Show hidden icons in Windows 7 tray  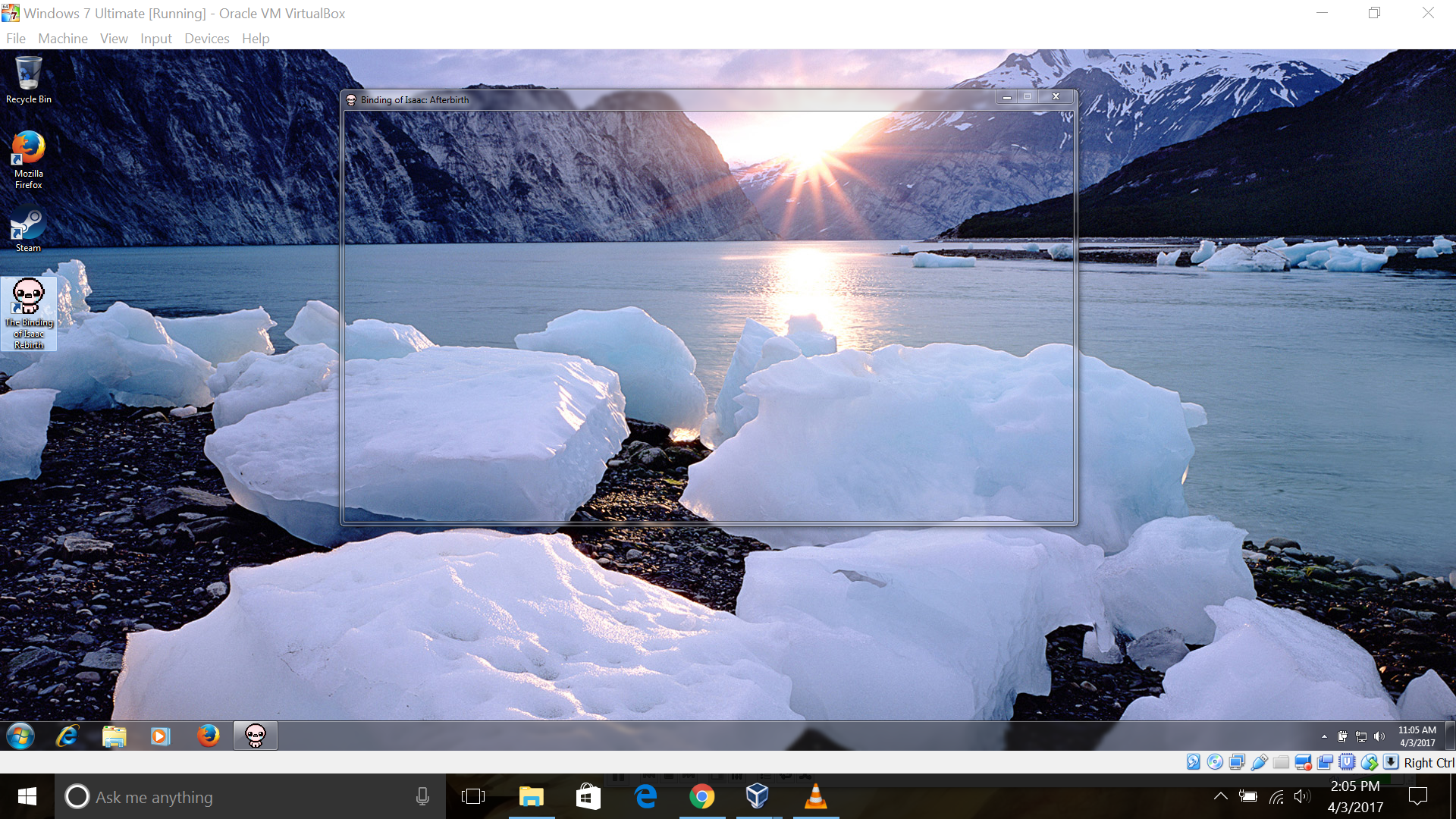(1324, 736)
